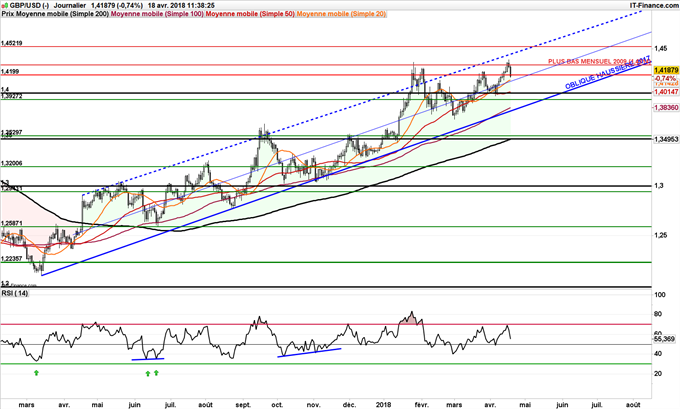Image resolution: width=680 pixels, height=409 pixels.
Task: Click the févr. date axis label
Action: (x=422, y=405)
